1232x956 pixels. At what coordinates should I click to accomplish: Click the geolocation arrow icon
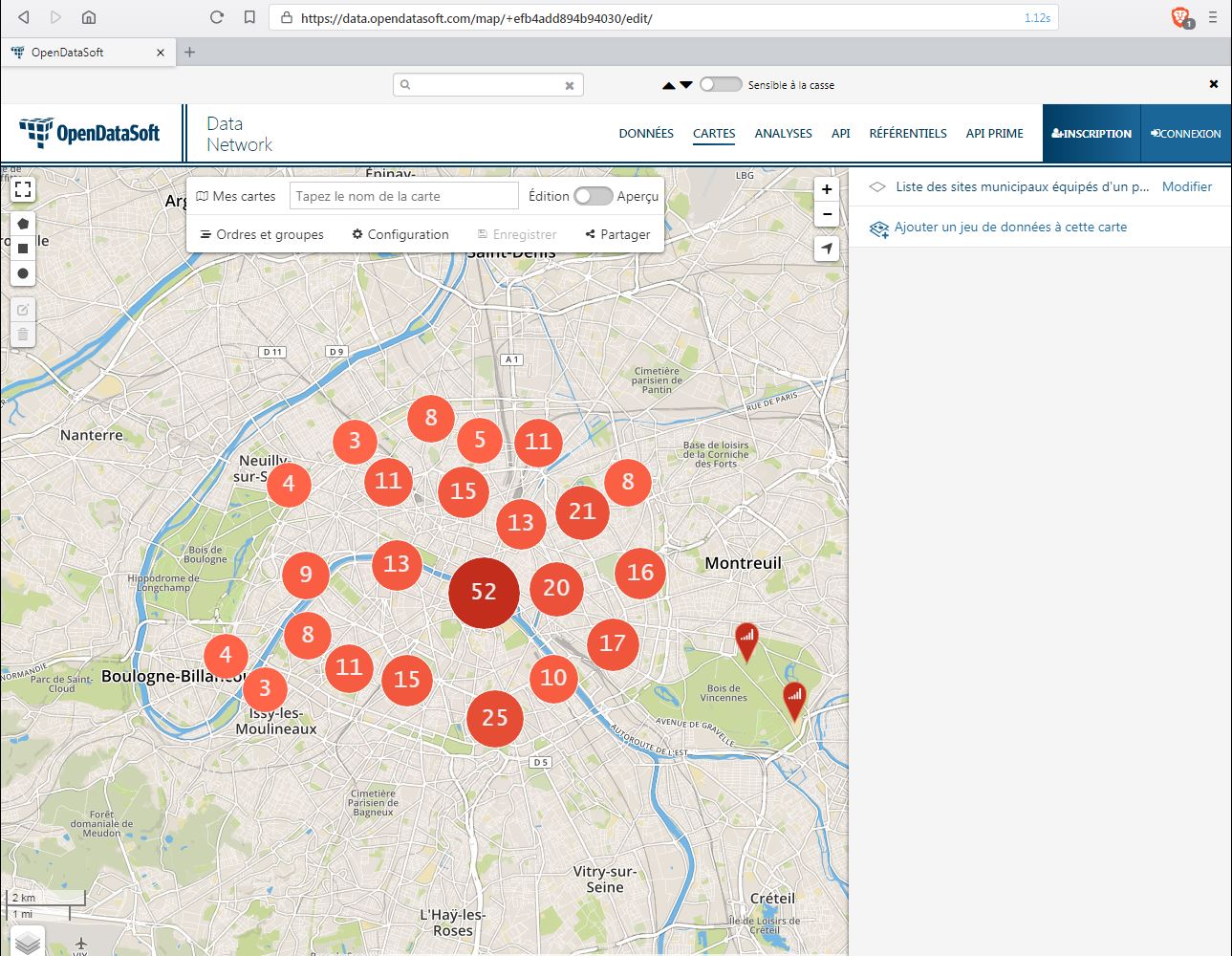[x=827, y=249]
